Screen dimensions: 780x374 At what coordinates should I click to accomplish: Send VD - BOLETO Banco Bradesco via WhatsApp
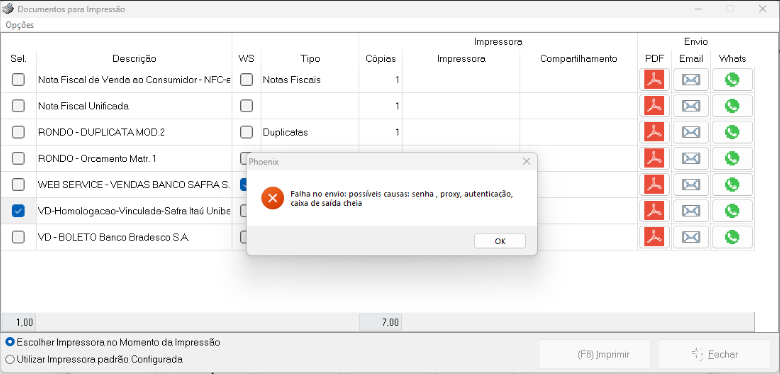pyautogui.click(x=732, y=238)
